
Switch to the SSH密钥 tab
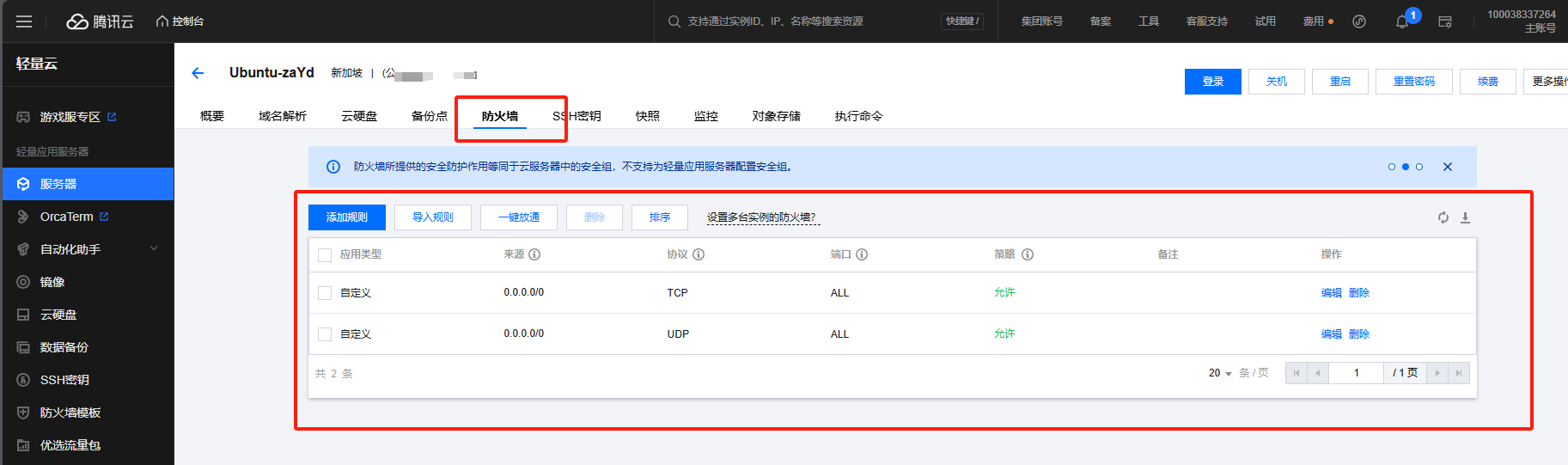[x=577, y=116]
